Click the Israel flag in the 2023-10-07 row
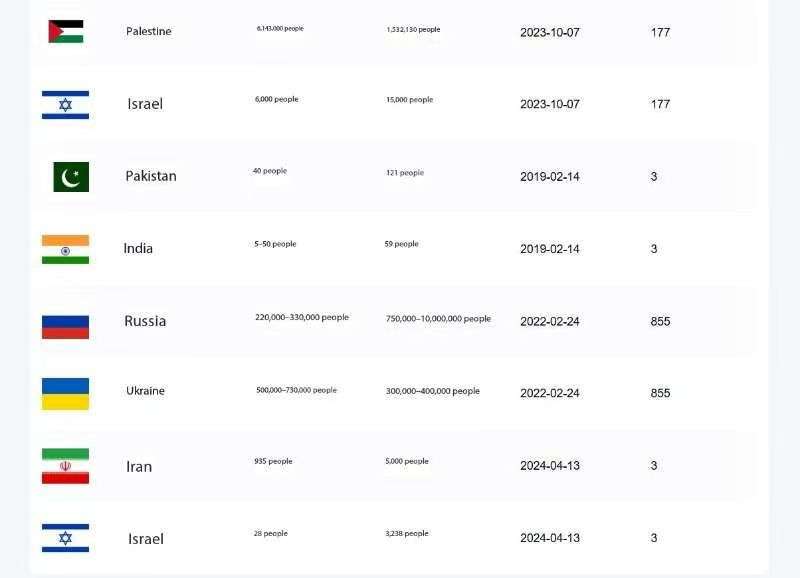The image size is (800, 578). (65, 104)
